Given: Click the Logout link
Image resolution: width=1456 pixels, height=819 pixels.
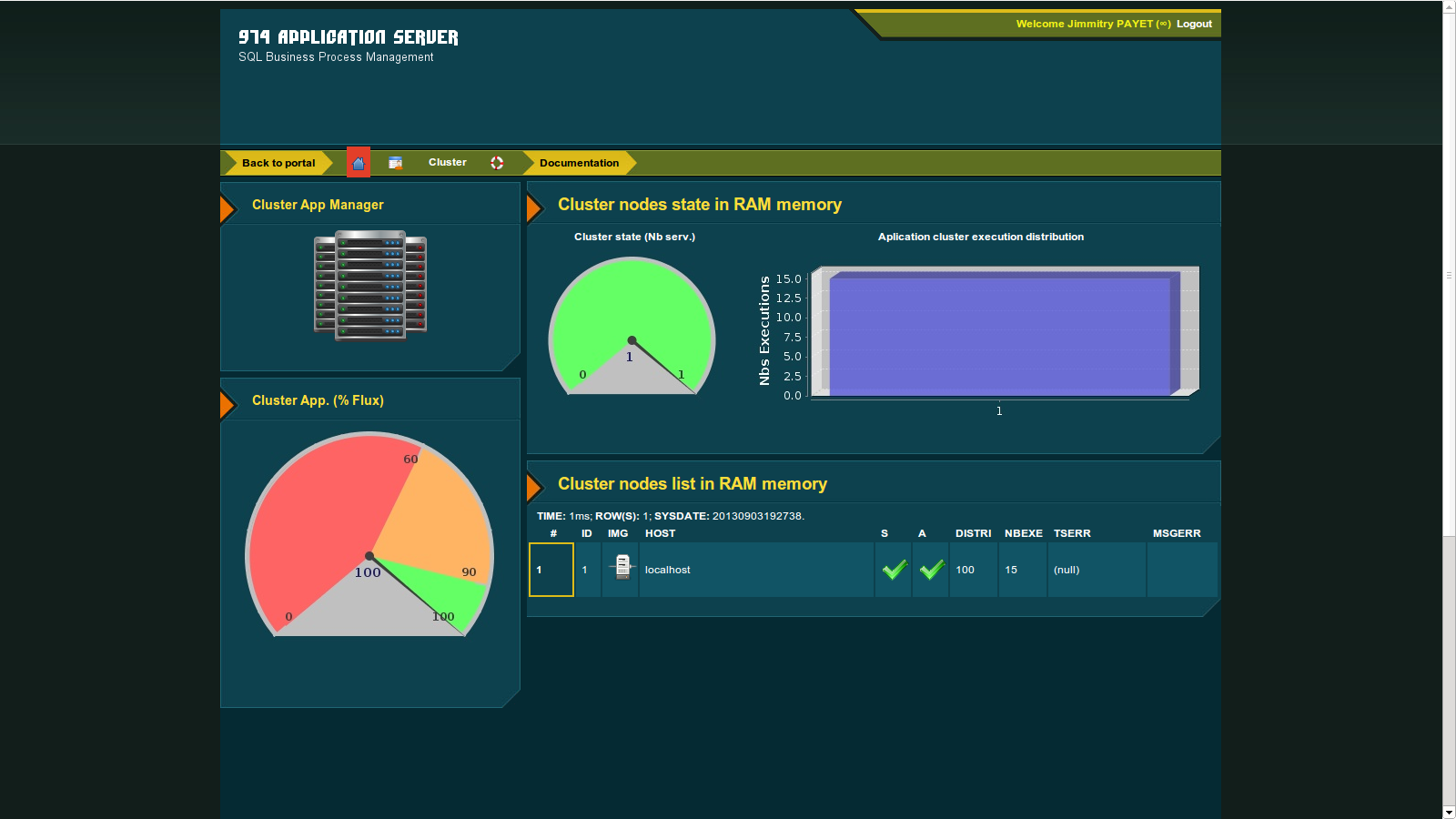Looking at the screenshot, I should (1194, 24).
